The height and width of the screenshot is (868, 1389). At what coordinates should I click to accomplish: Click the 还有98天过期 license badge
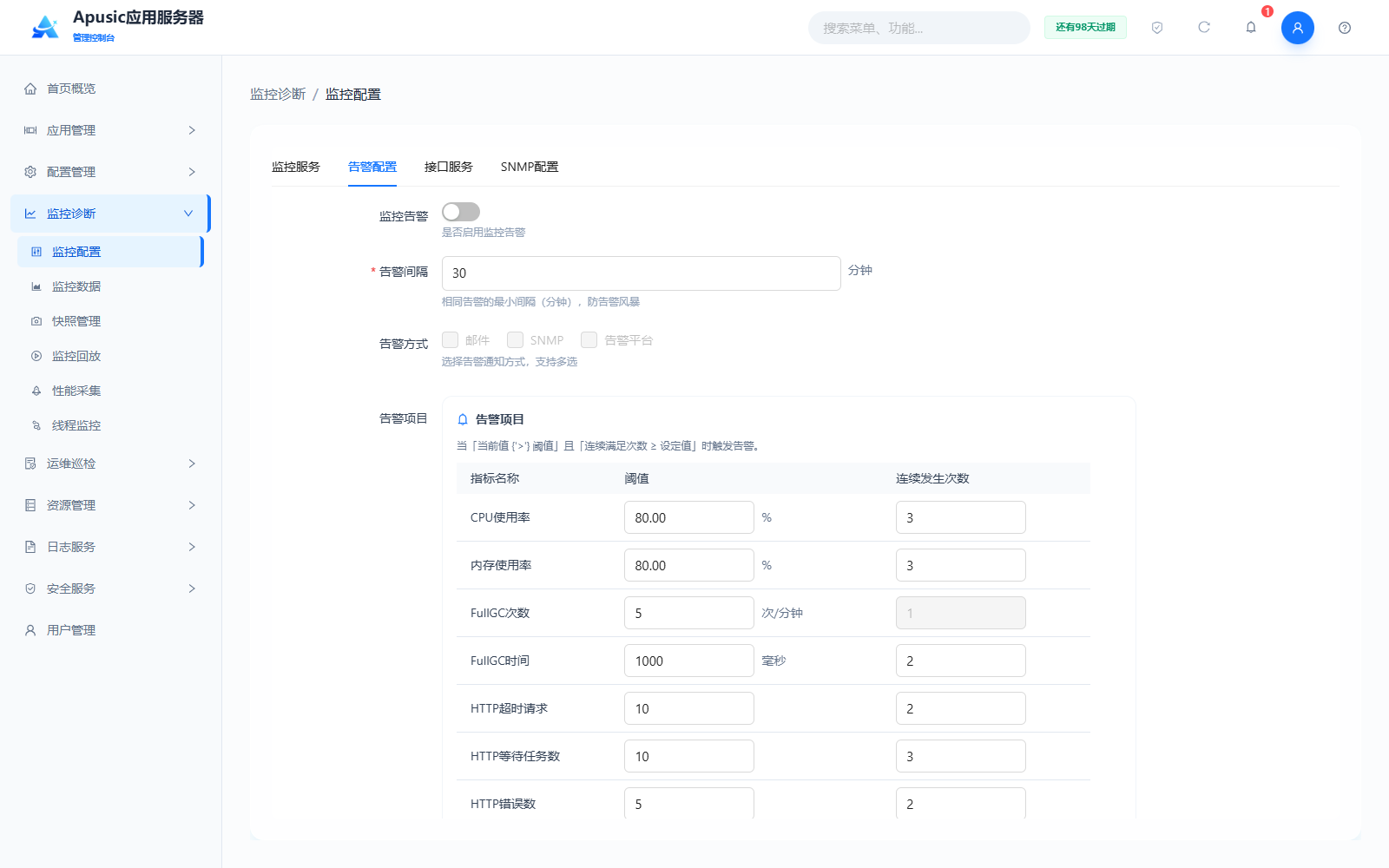[1085, 28]
